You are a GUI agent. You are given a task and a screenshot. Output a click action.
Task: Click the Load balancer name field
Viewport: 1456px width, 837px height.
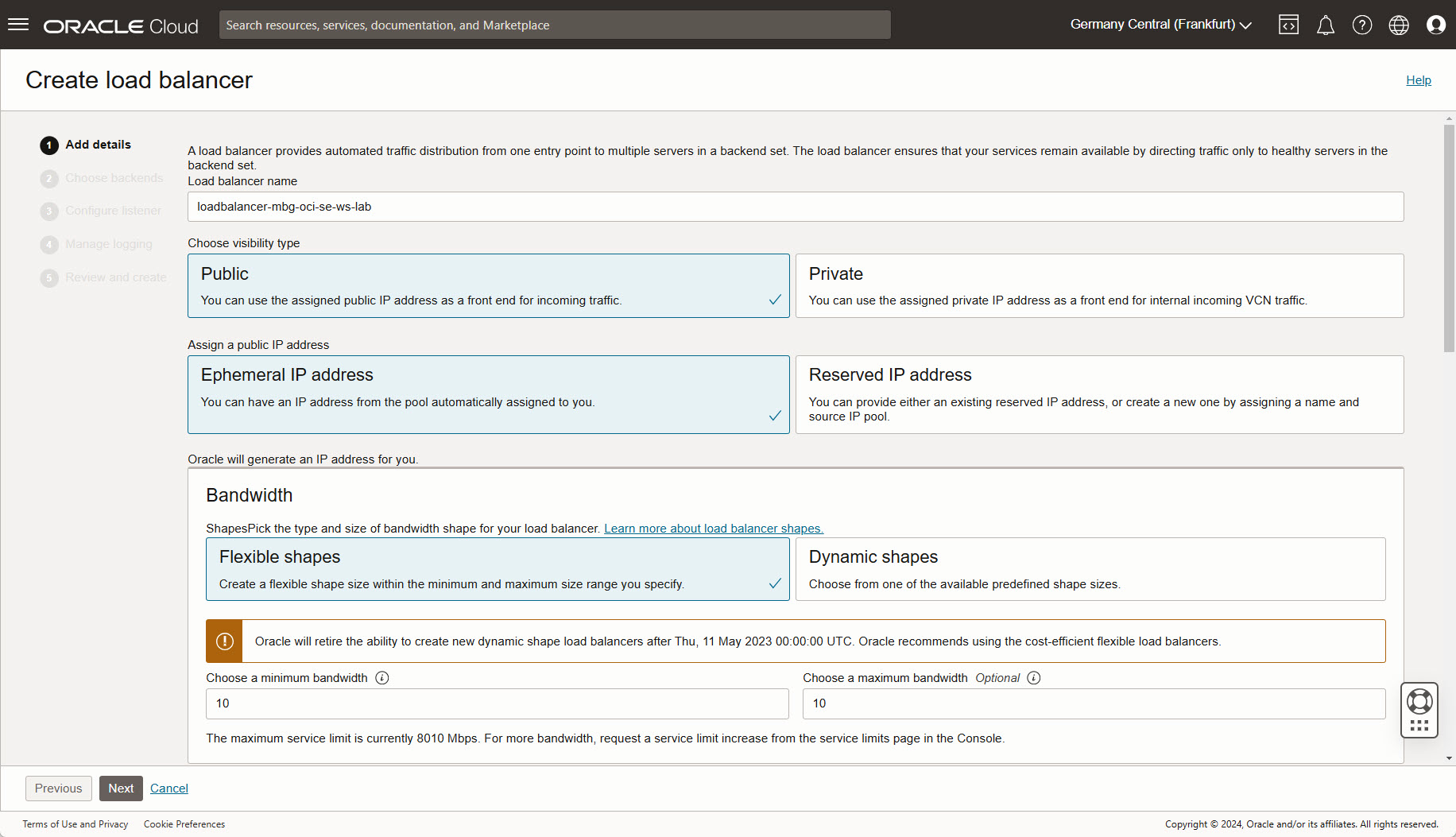pos(796,207)
